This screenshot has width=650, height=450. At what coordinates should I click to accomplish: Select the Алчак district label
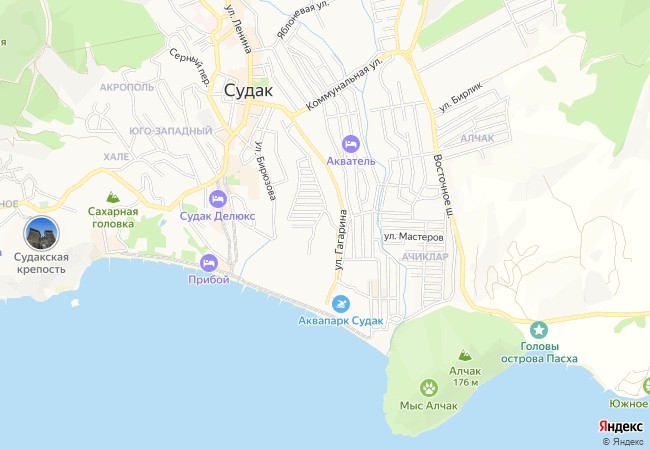tap(477, 138)
